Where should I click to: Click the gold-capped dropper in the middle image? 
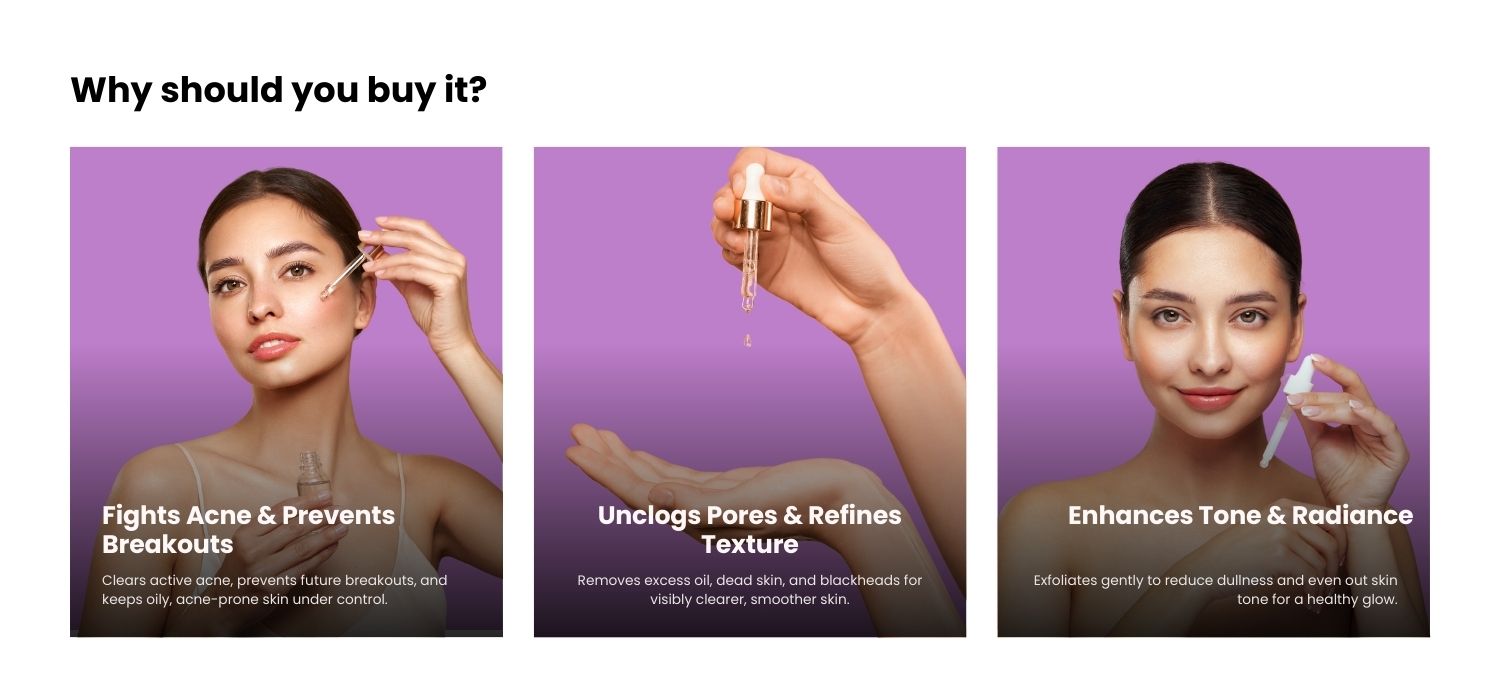pyautogui.click(x=751, y=235)
